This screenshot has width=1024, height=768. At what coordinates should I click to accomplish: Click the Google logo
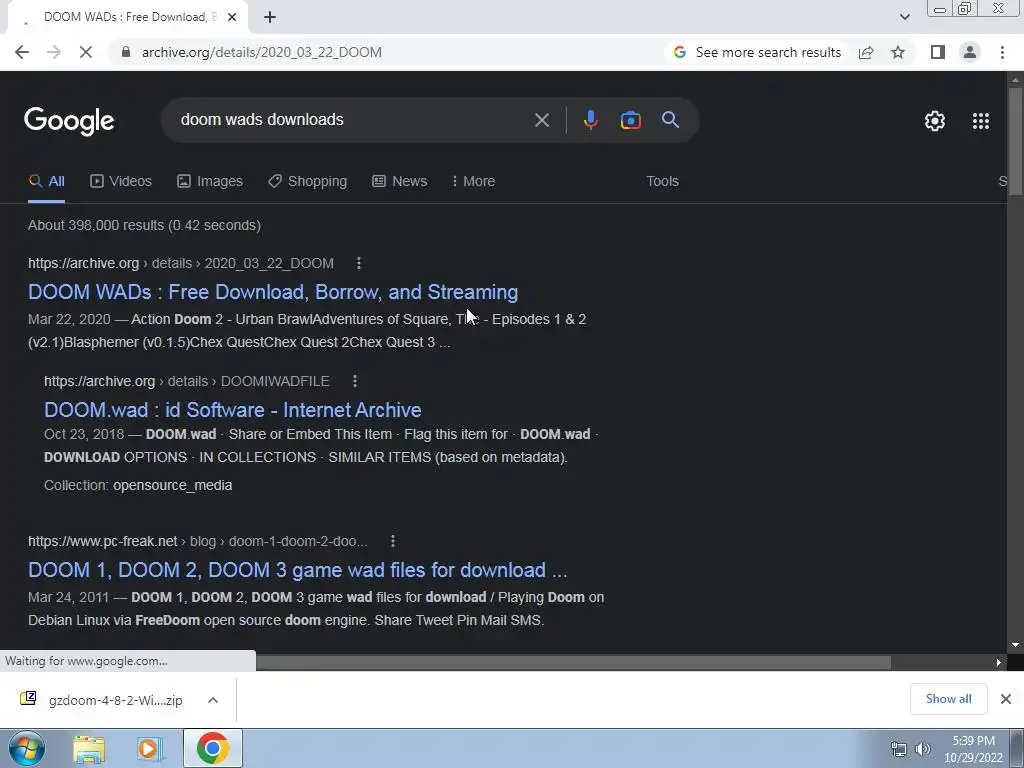(69, 121)
